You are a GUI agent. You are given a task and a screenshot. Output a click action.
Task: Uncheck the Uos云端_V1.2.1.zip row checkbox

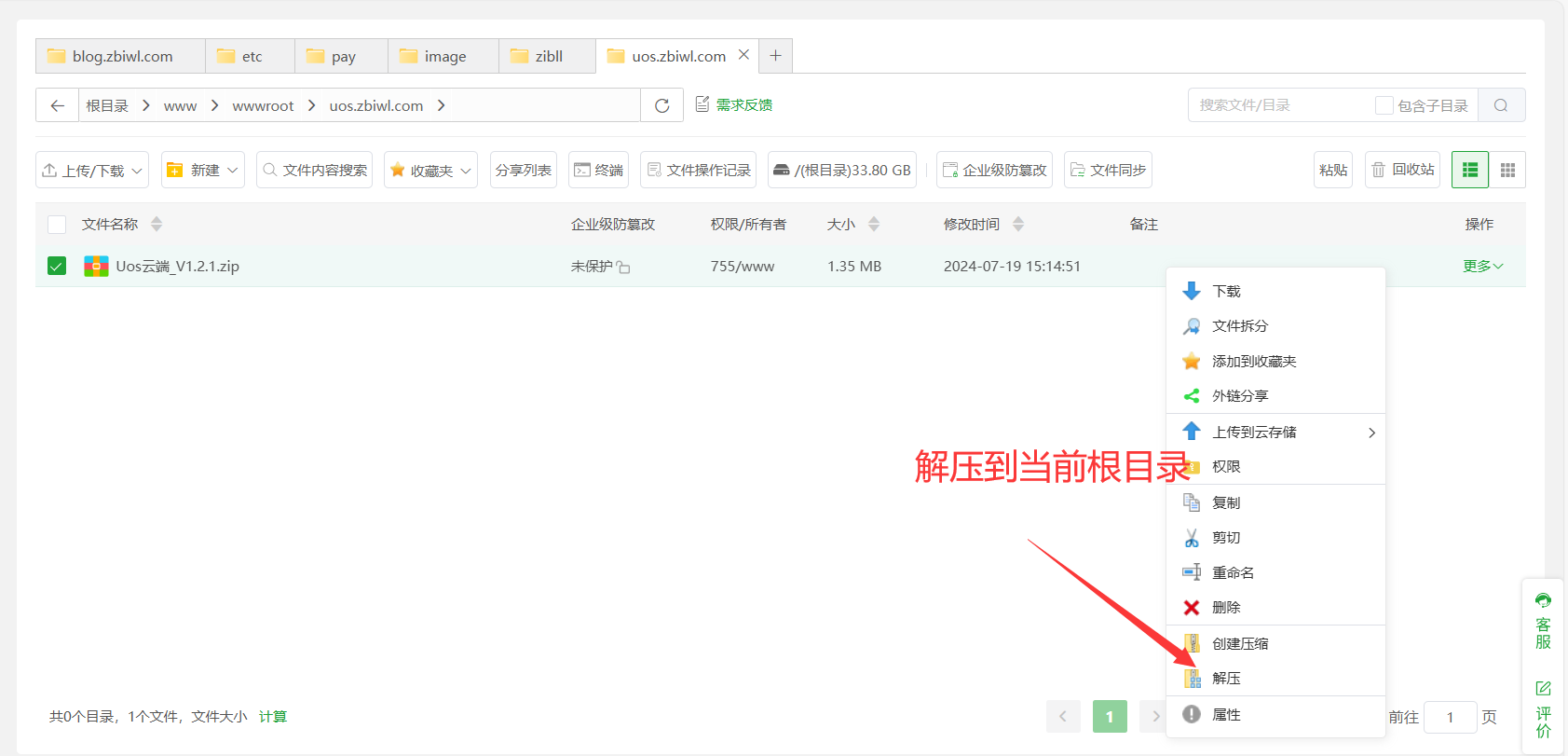[x=57, y=267]
